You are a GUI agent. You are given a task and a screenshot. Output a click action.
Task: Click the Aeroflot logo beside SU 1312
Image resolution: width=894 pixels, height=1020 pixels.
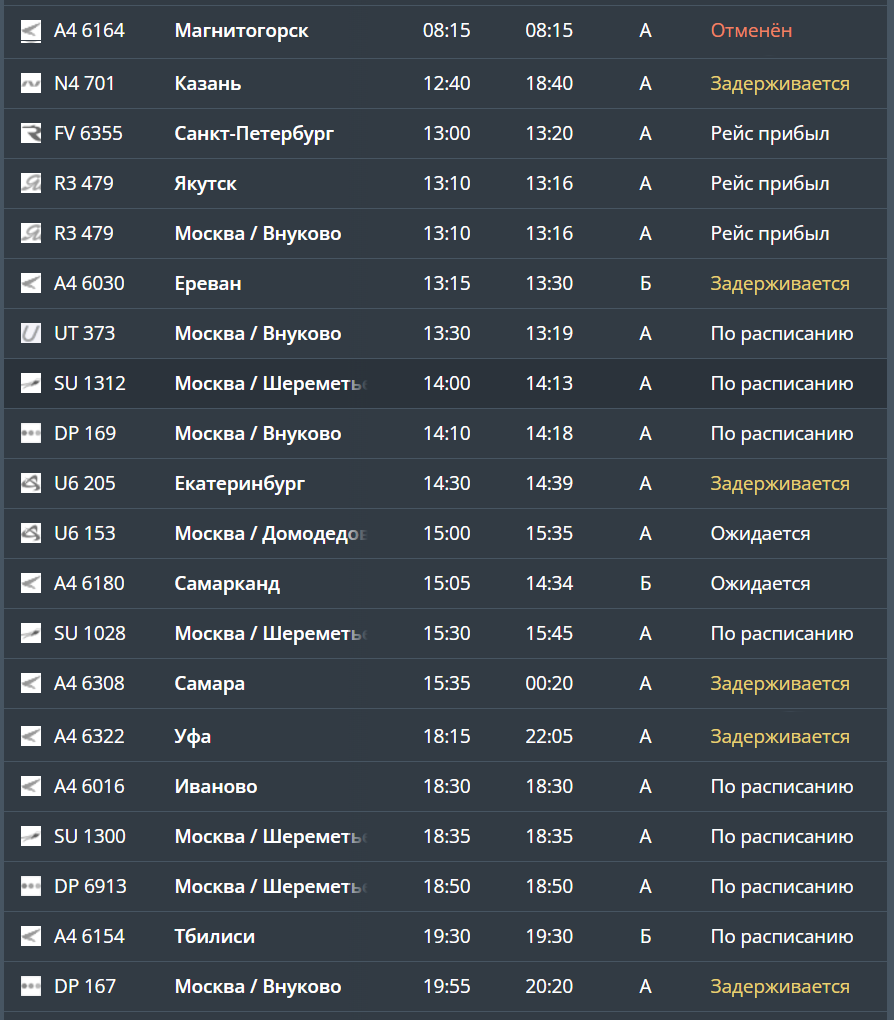(x=31, y=384)
